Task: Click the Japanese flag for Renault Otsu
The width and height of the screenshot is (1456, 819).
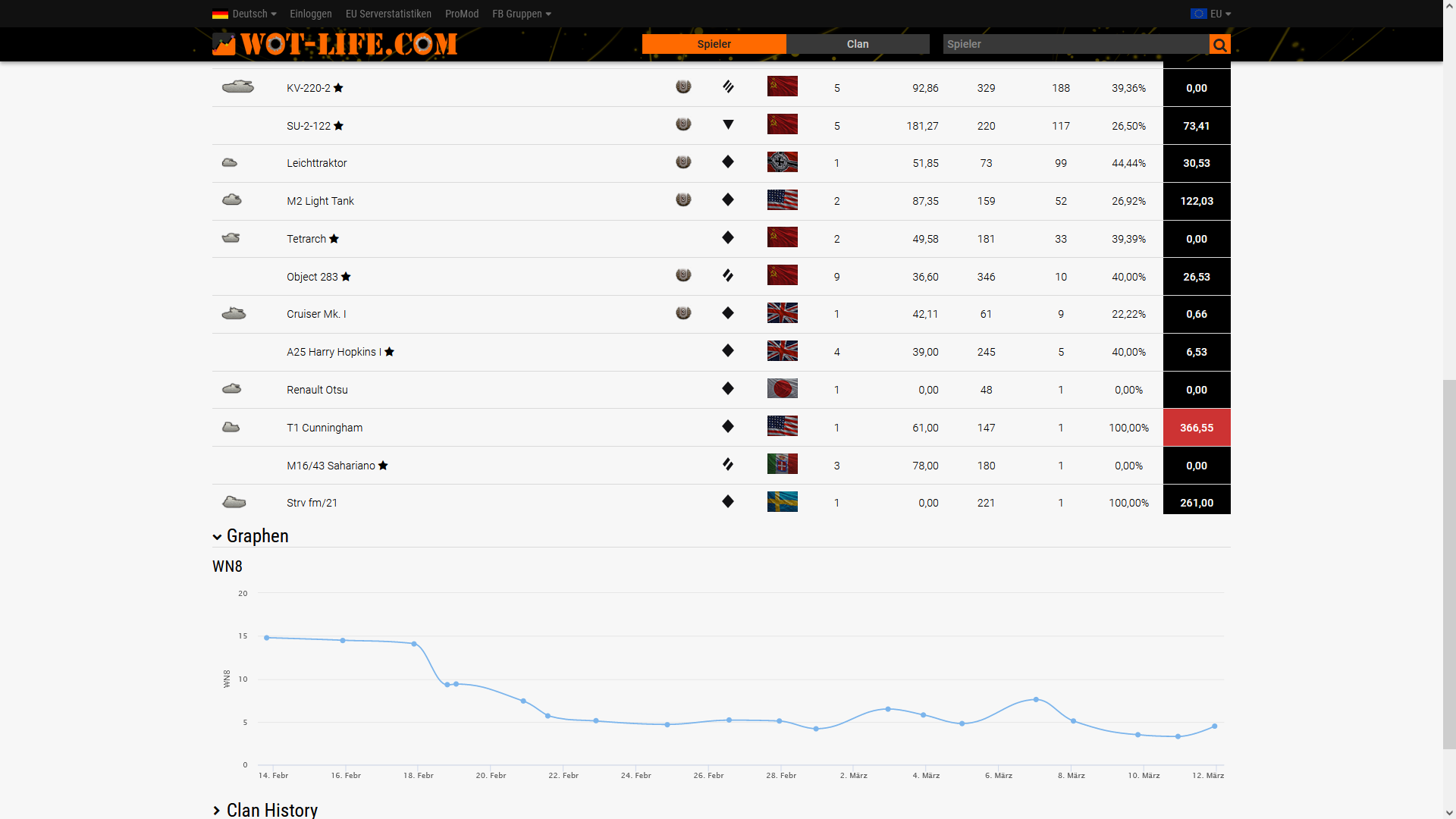Action: (782, 389)
